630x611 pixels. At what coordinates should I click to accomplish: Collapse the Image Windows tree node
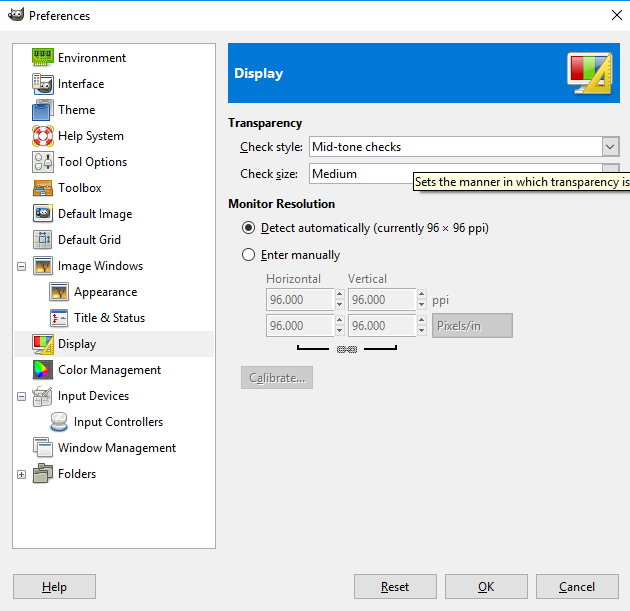(x=22, y=266)
